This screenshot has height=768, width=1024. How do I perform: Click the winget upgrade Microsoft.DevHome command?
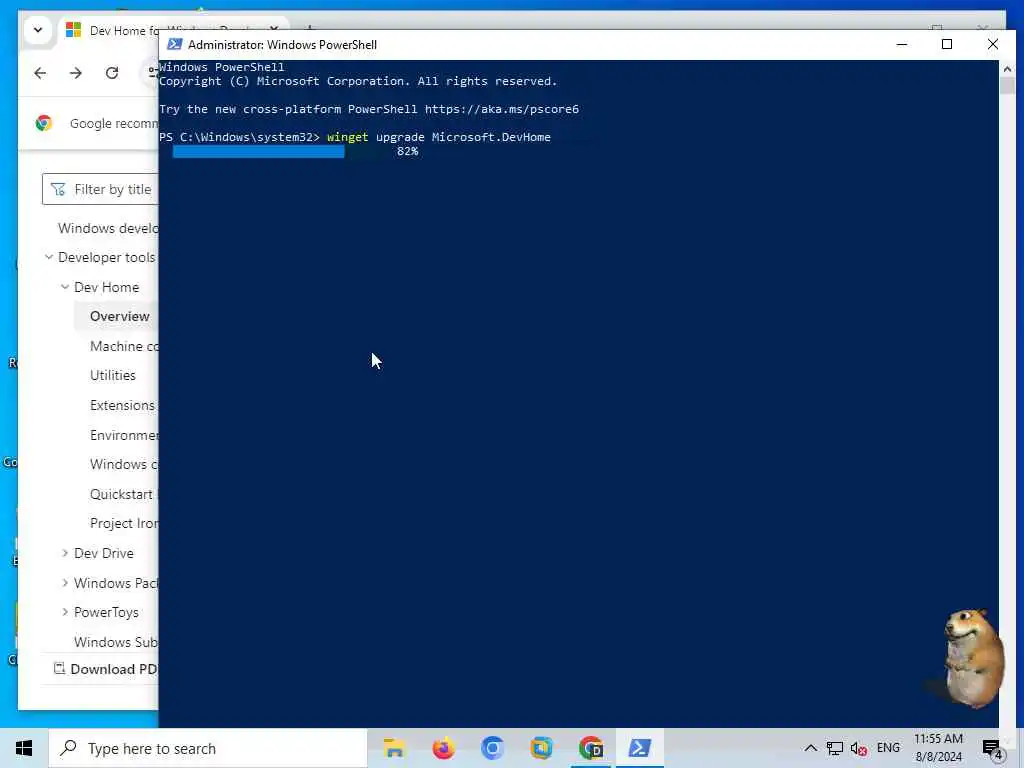pyautogui.click(x=439, y=137)
